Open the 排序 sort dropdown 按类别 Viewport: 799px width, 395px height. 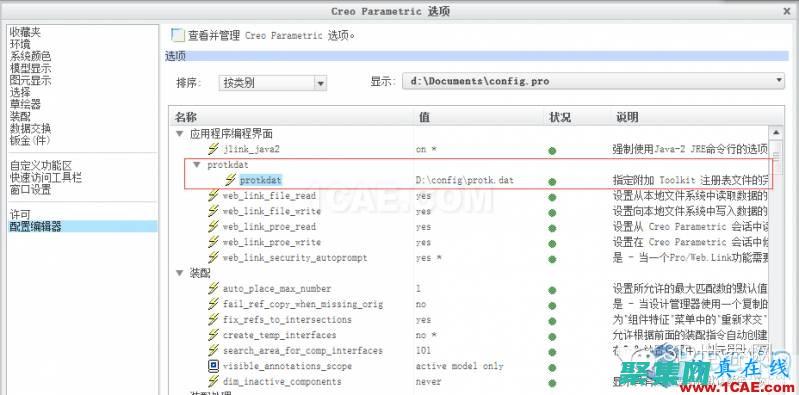[272, 83]
